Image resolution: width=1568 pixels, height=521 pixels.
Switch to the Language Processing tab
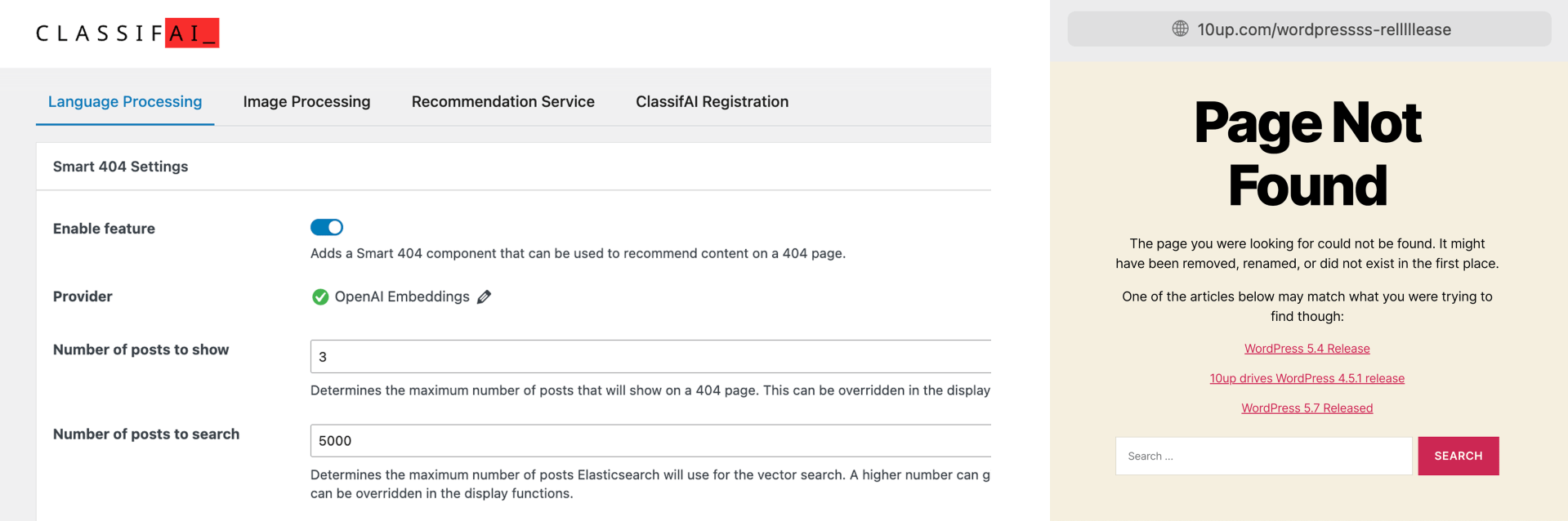point(125,101)
